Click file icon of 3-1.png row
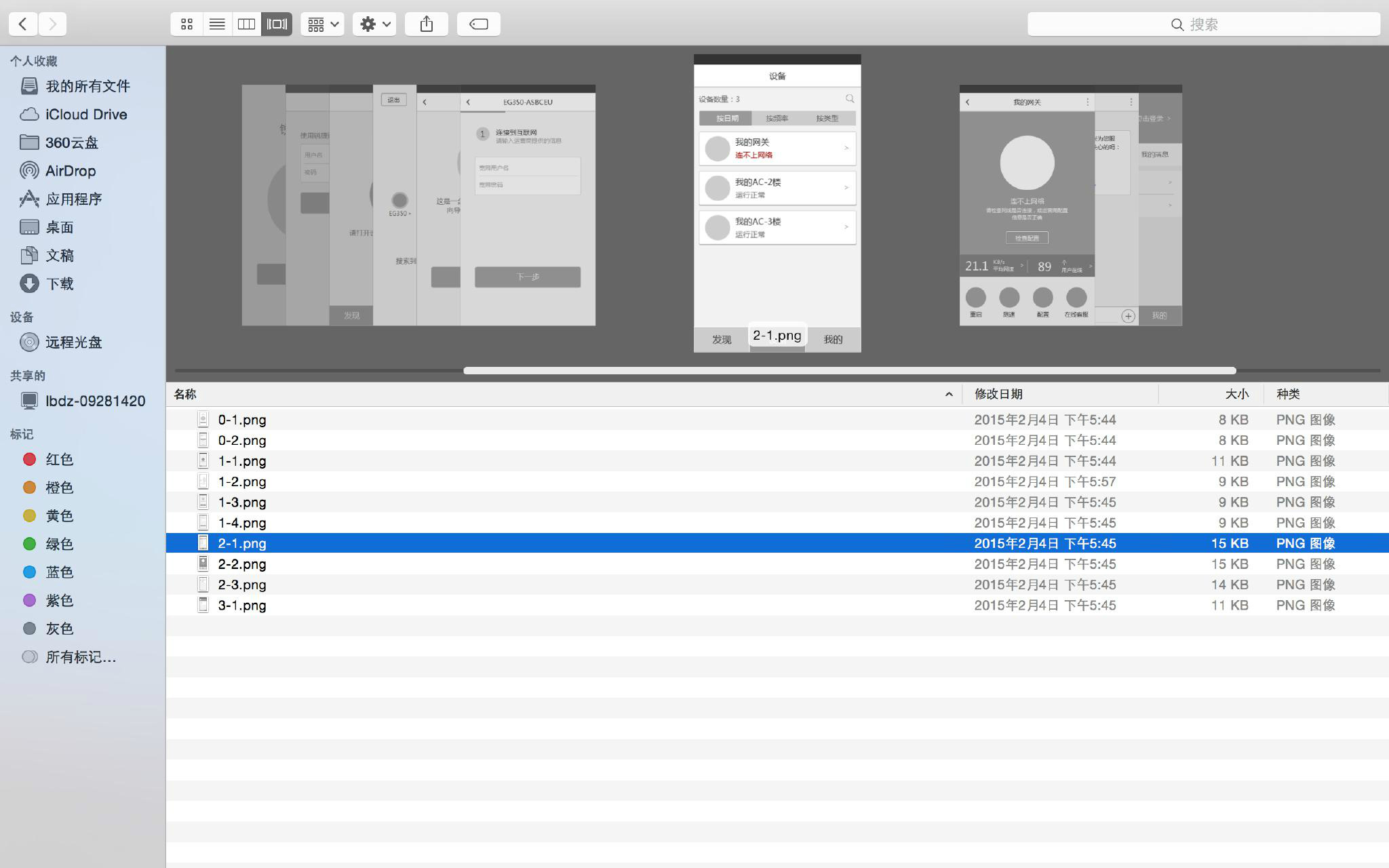 (203, 605)
